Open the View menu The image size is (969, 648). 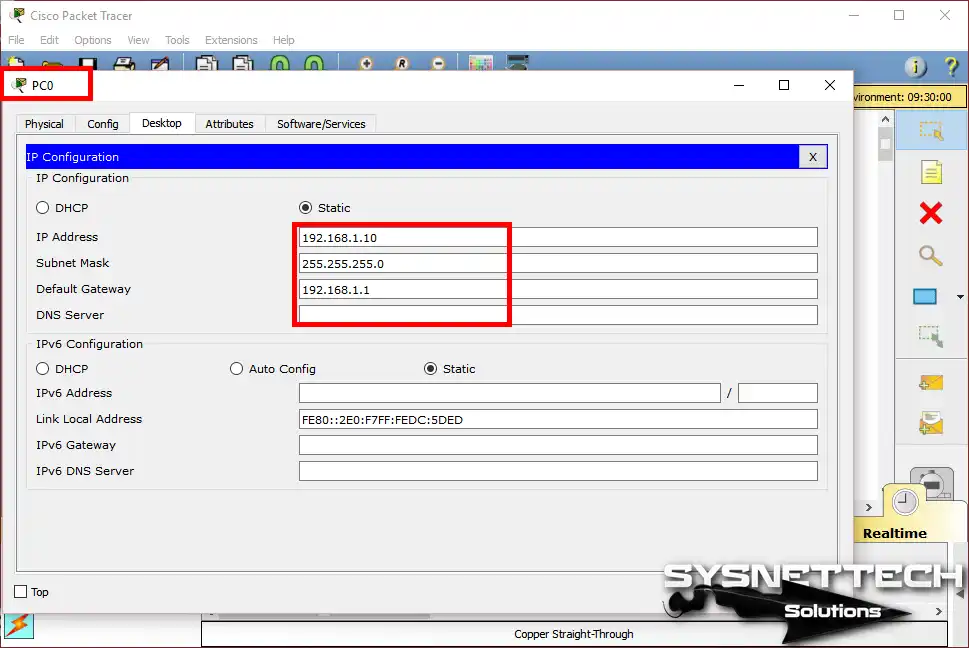pyautogui.click(x=138, y=40)
